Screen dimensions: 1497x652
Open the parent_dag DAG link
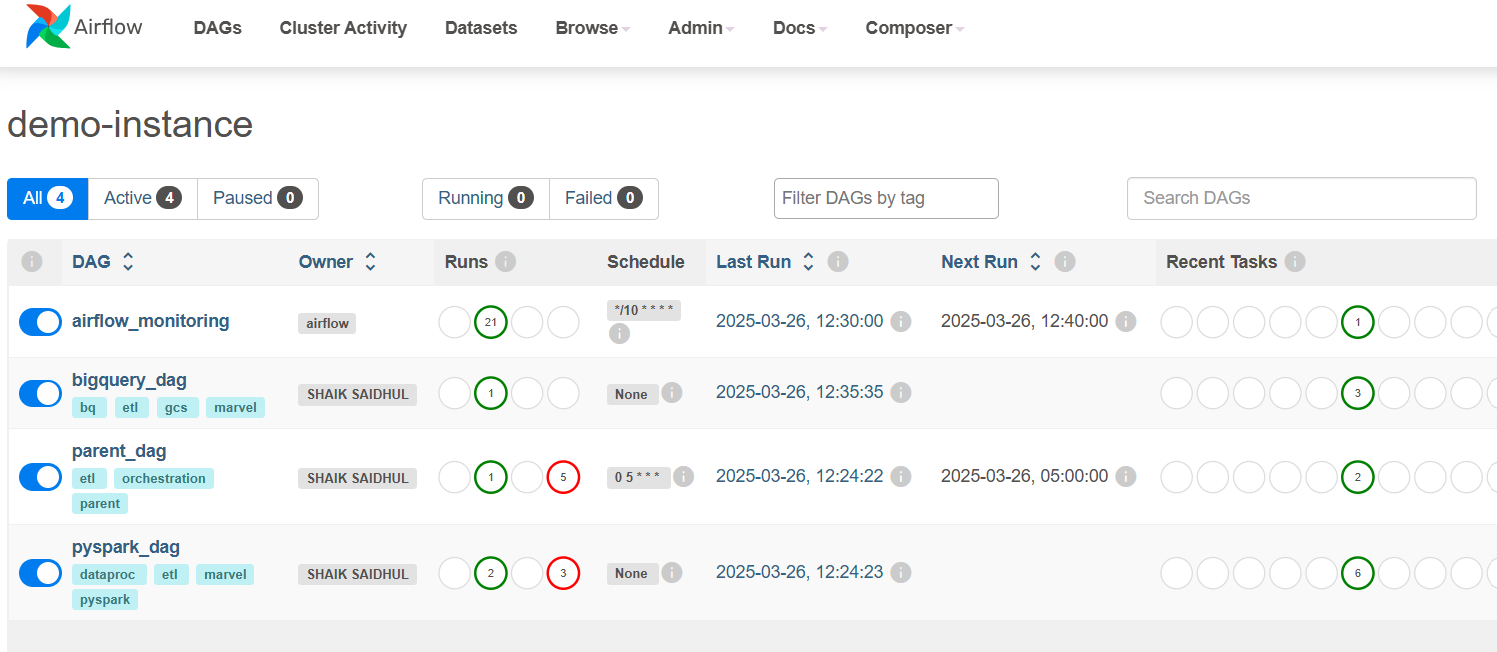(119, 451)
